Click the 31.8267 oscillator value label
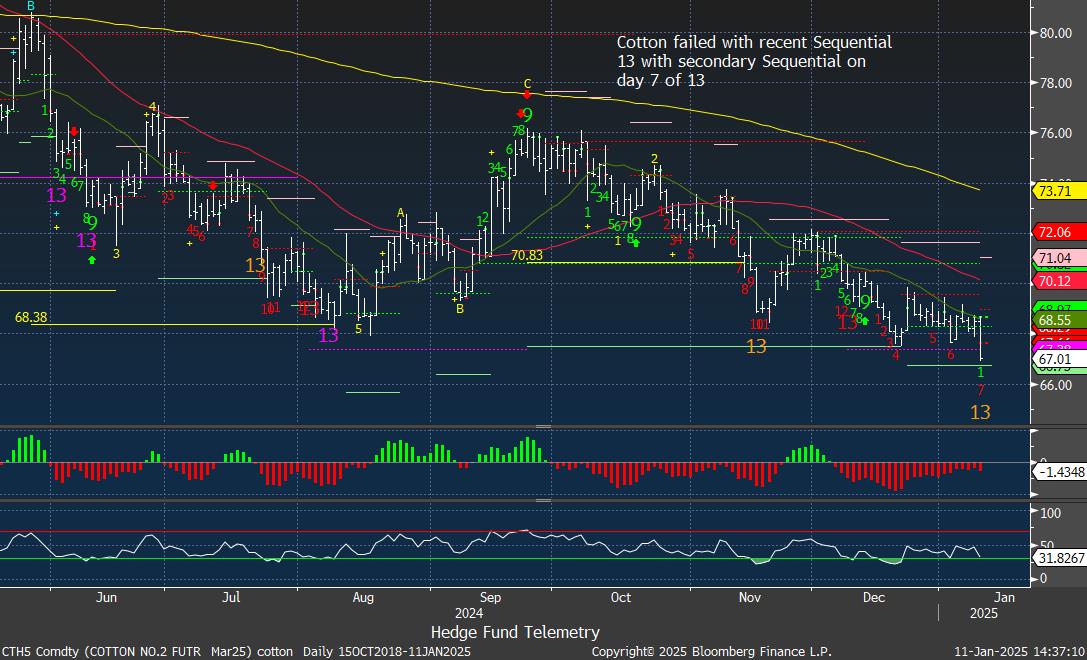Viewport: 1087px width, 660px height. tap(1059, 558)
